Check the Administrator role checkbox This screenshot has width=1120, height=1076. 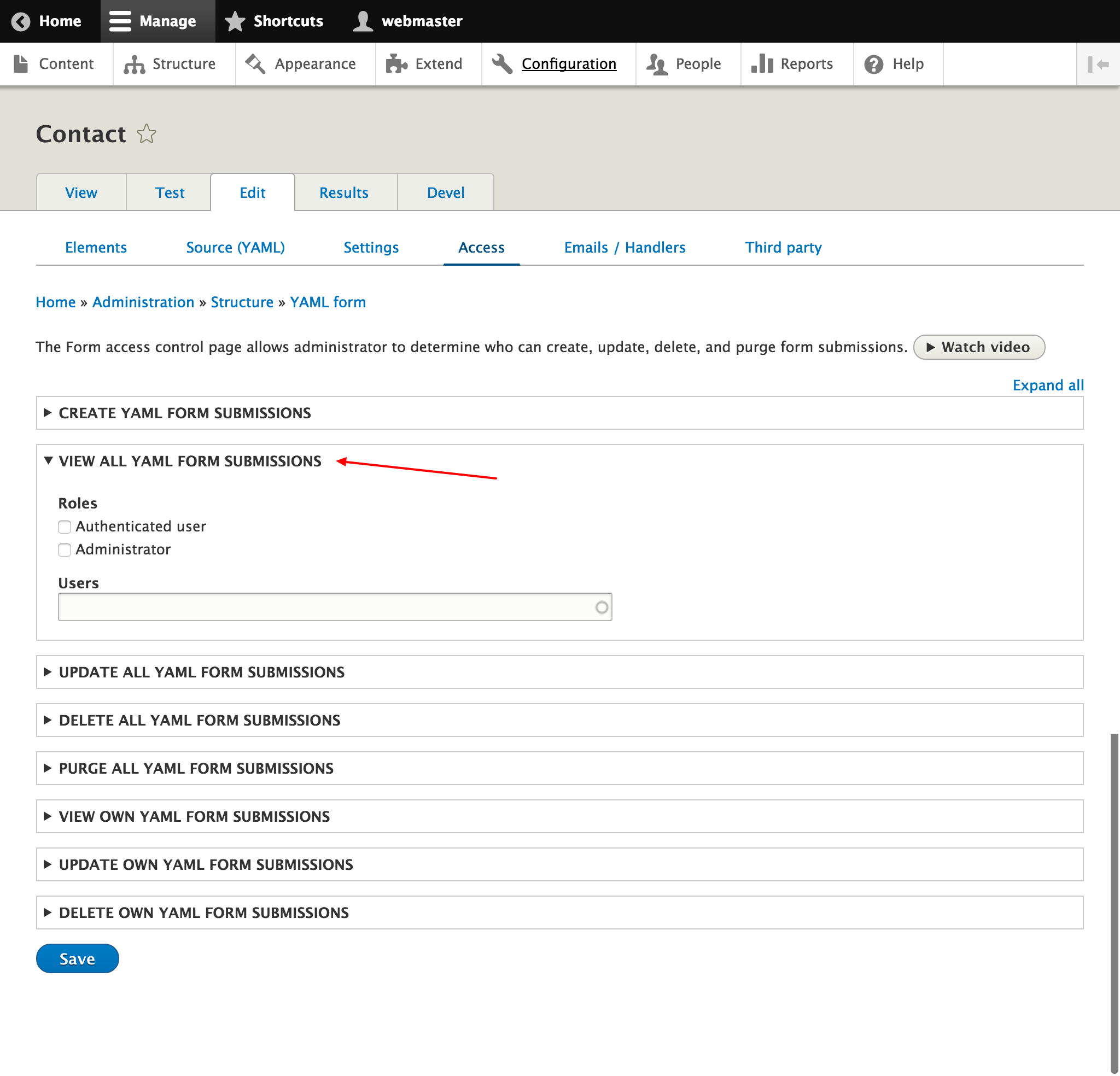(x=64, y=550)
